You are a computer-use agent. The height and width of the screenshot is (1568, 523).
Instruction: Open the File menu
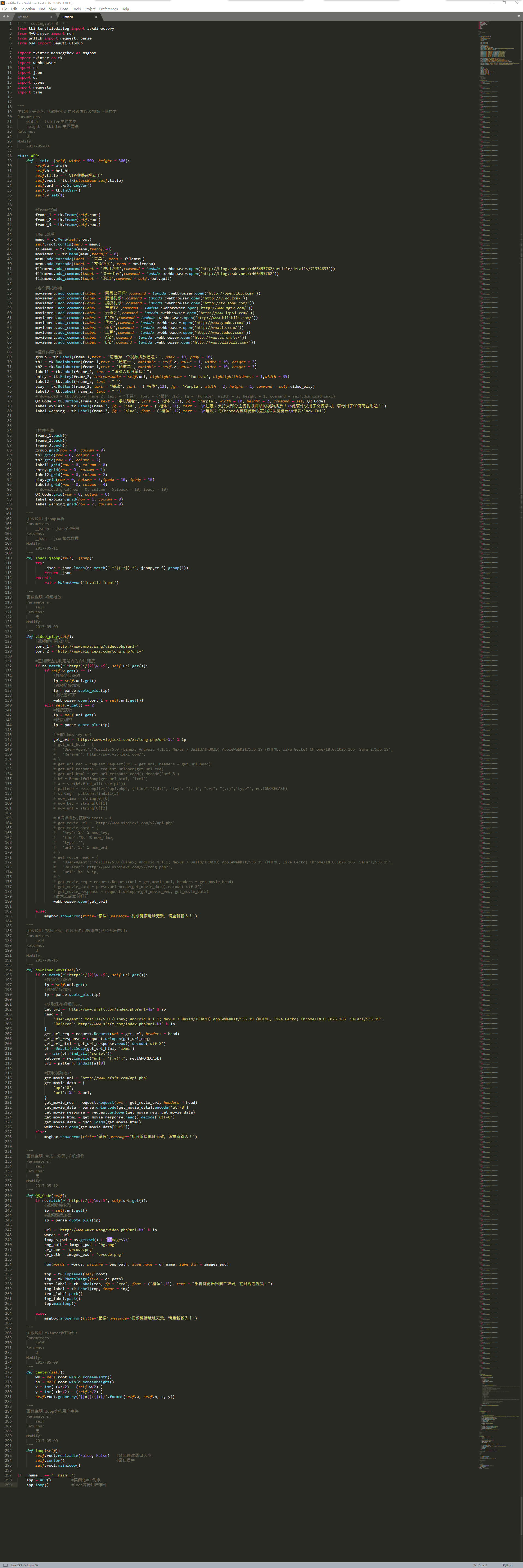click(x=5, y=9)
